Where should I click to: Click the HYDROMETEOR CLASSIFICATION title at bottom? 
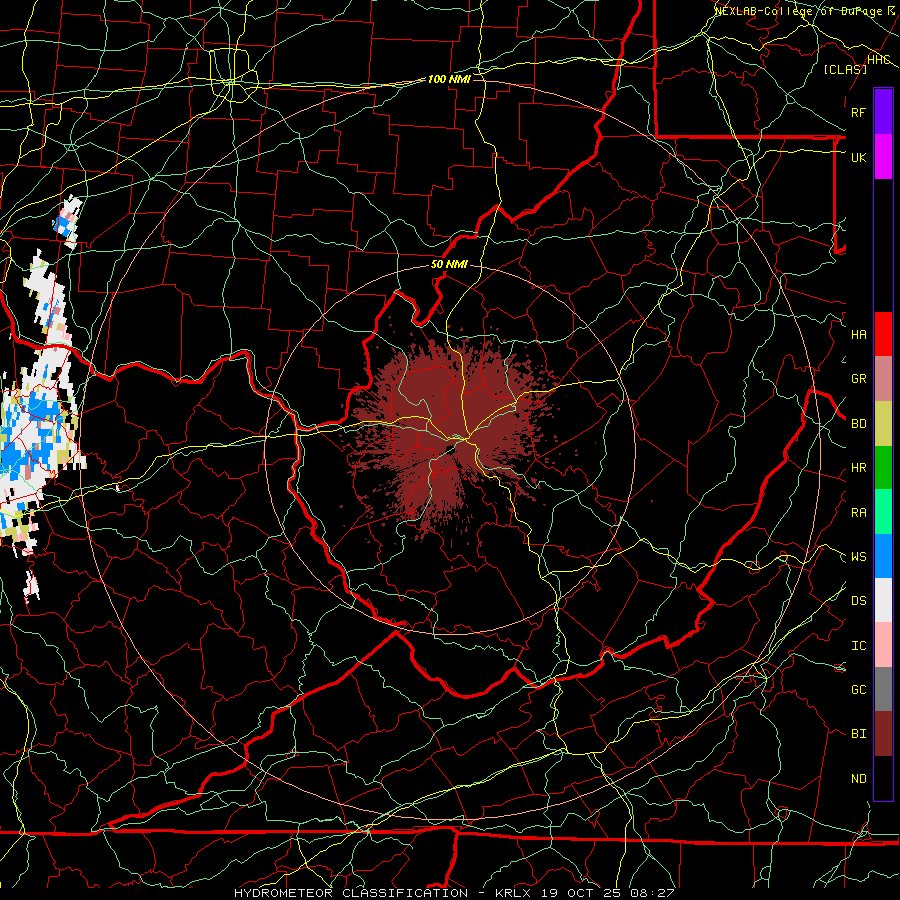click(x=351, y=893)
